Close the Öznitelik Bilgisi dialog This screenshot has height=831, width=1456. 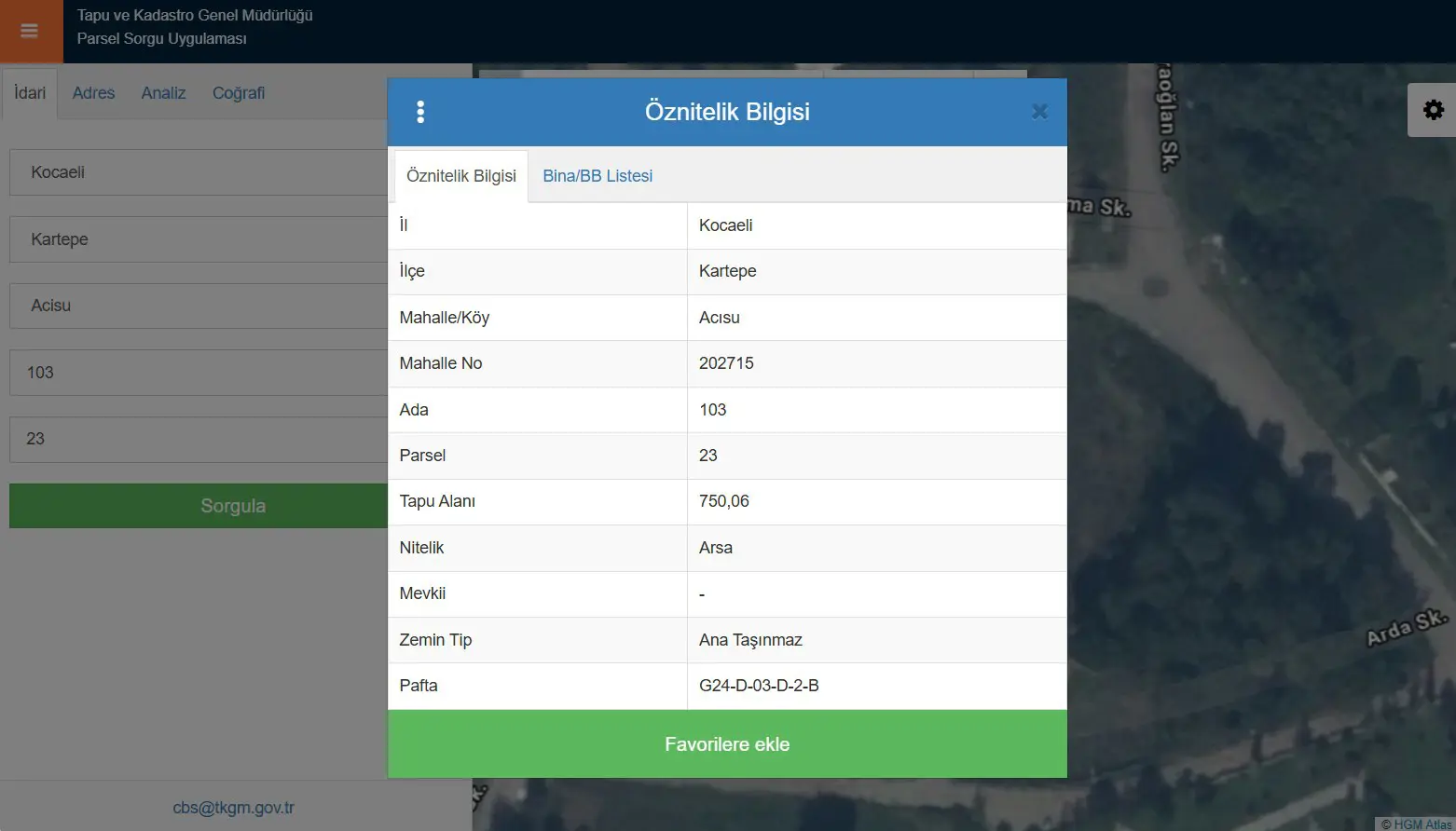[x=1039, y=112]
